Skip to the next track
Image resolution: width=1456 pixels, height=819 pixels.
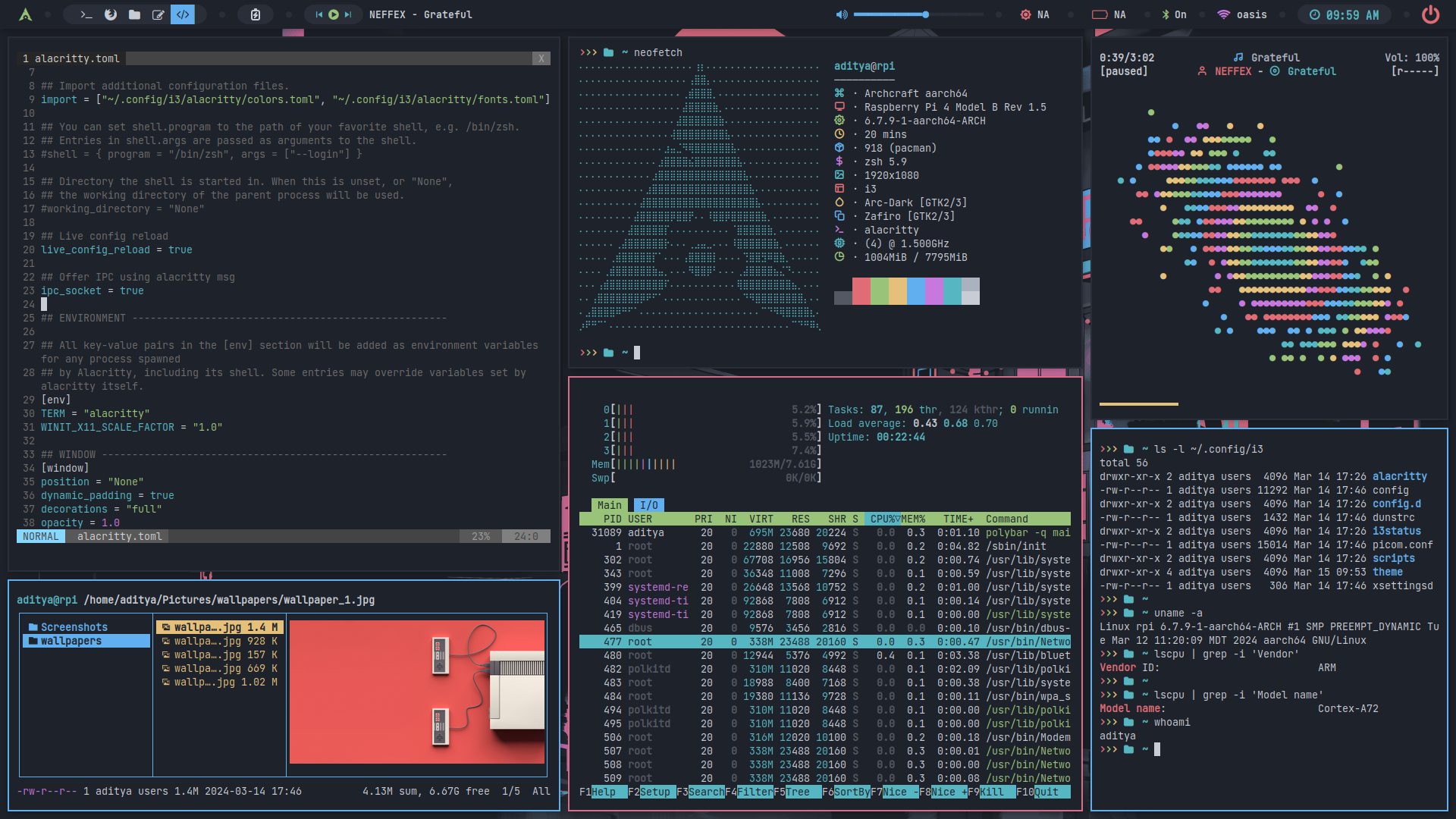348,14
